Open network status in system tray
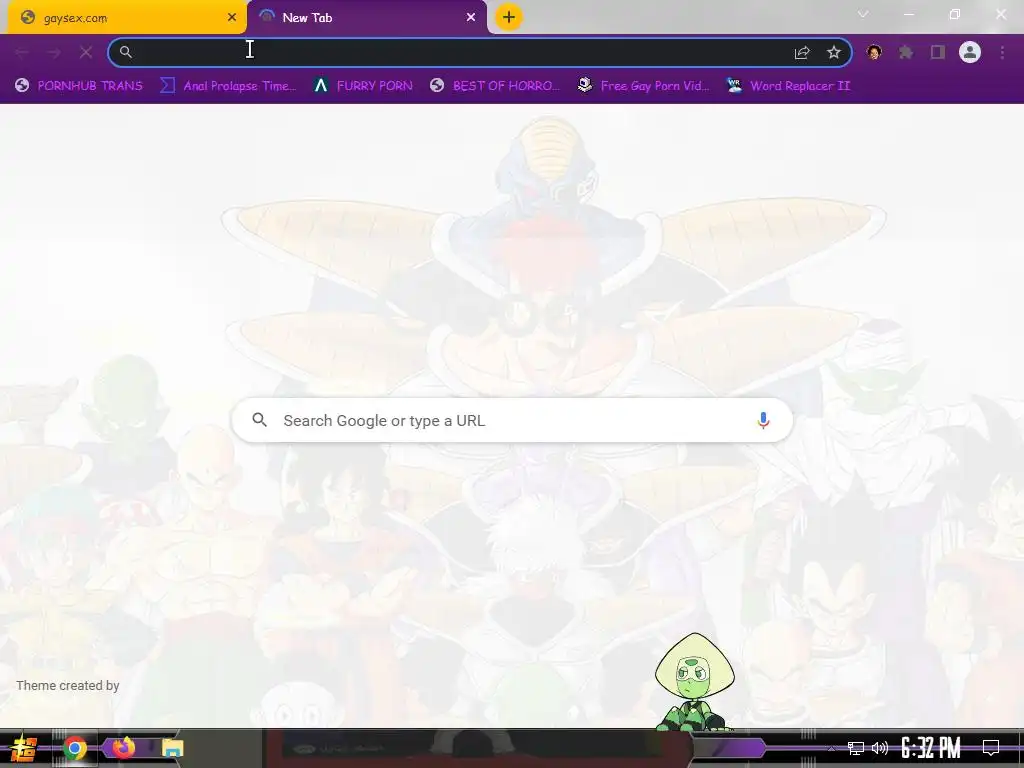The height and width of the screenshot is (768, 1024). [x=856, y=748]
